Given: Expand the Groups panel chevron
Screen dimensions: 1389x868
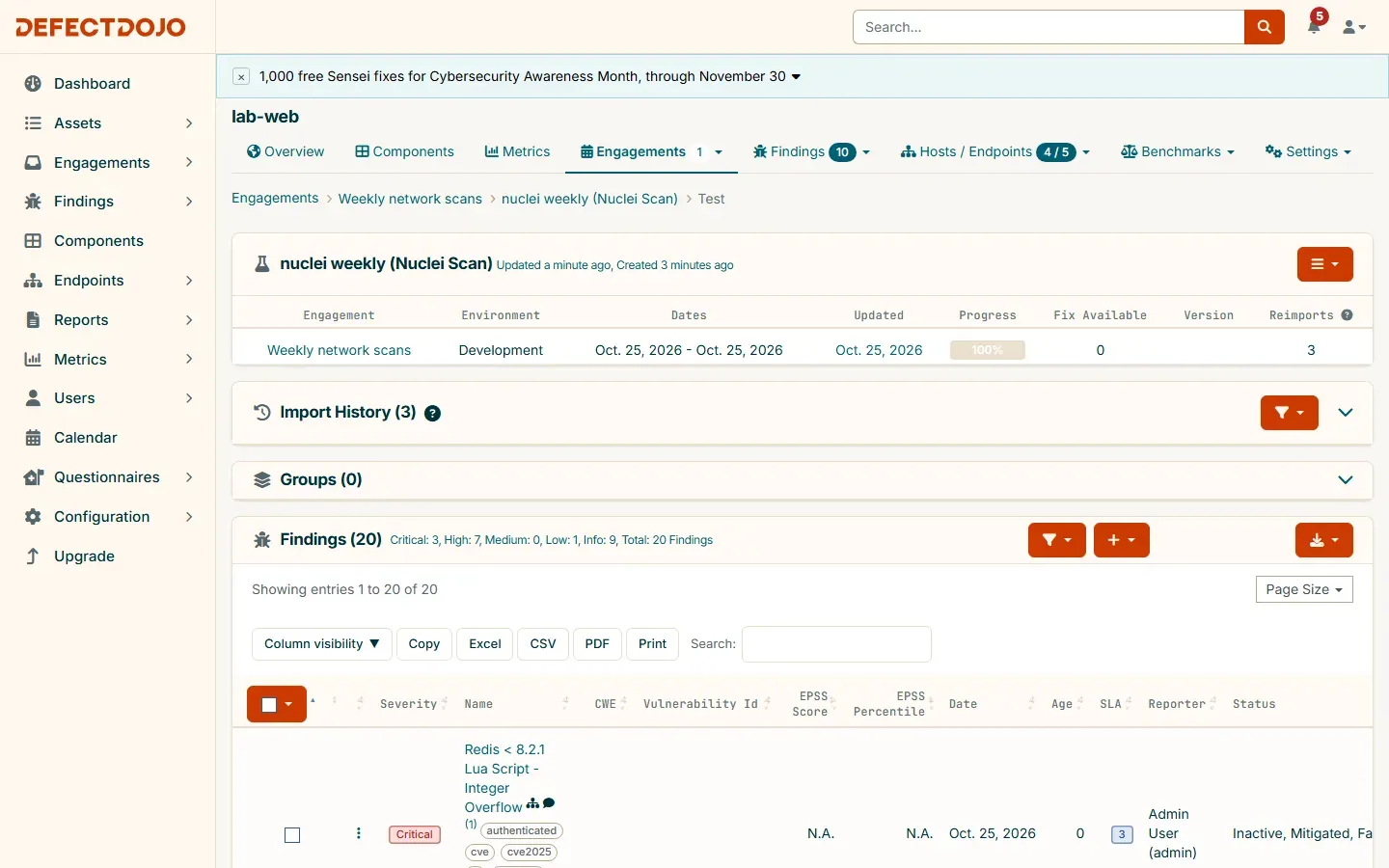Looking at the screenshot, I should tap(1346, 480).
